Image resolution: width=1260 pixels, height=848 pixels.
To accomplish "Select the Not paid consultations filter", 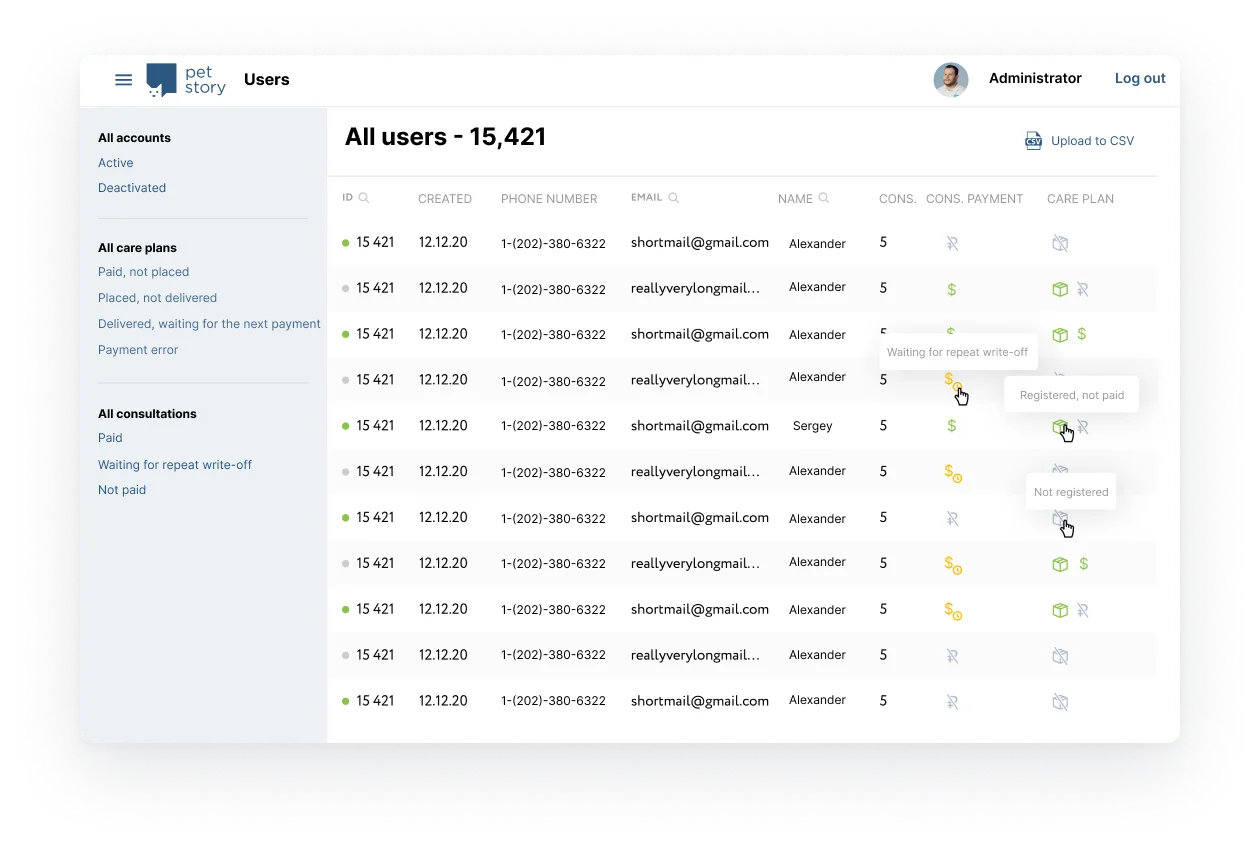I will (122, 489).
